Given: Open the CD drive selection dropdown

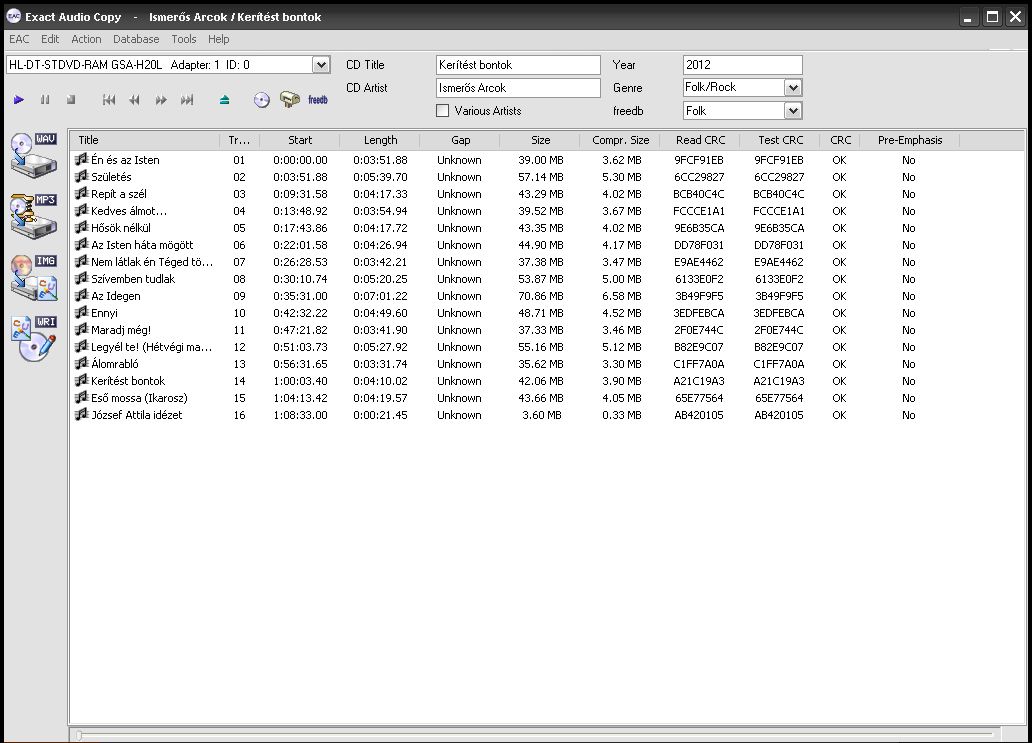Looking at the screenshot, I should [321, 64].
